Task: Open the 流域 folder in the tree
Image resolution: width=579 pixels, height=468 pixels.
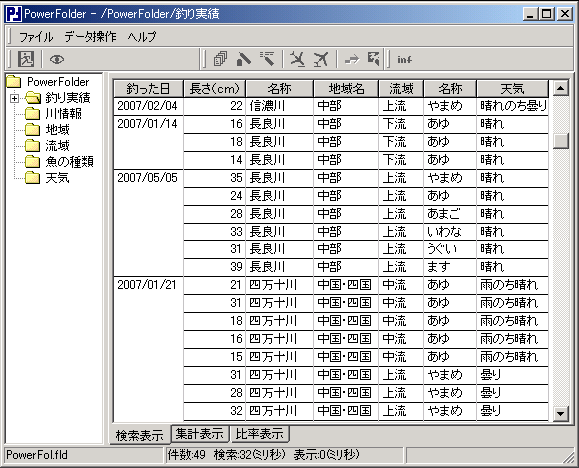Action: pos(58,146)
